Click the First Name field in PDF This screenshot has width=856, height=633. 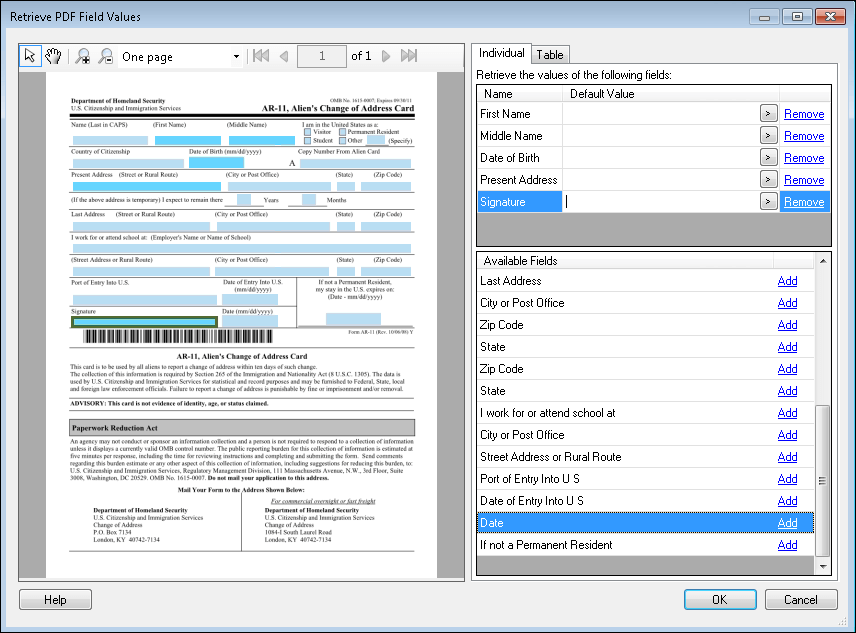coord(188,140)
